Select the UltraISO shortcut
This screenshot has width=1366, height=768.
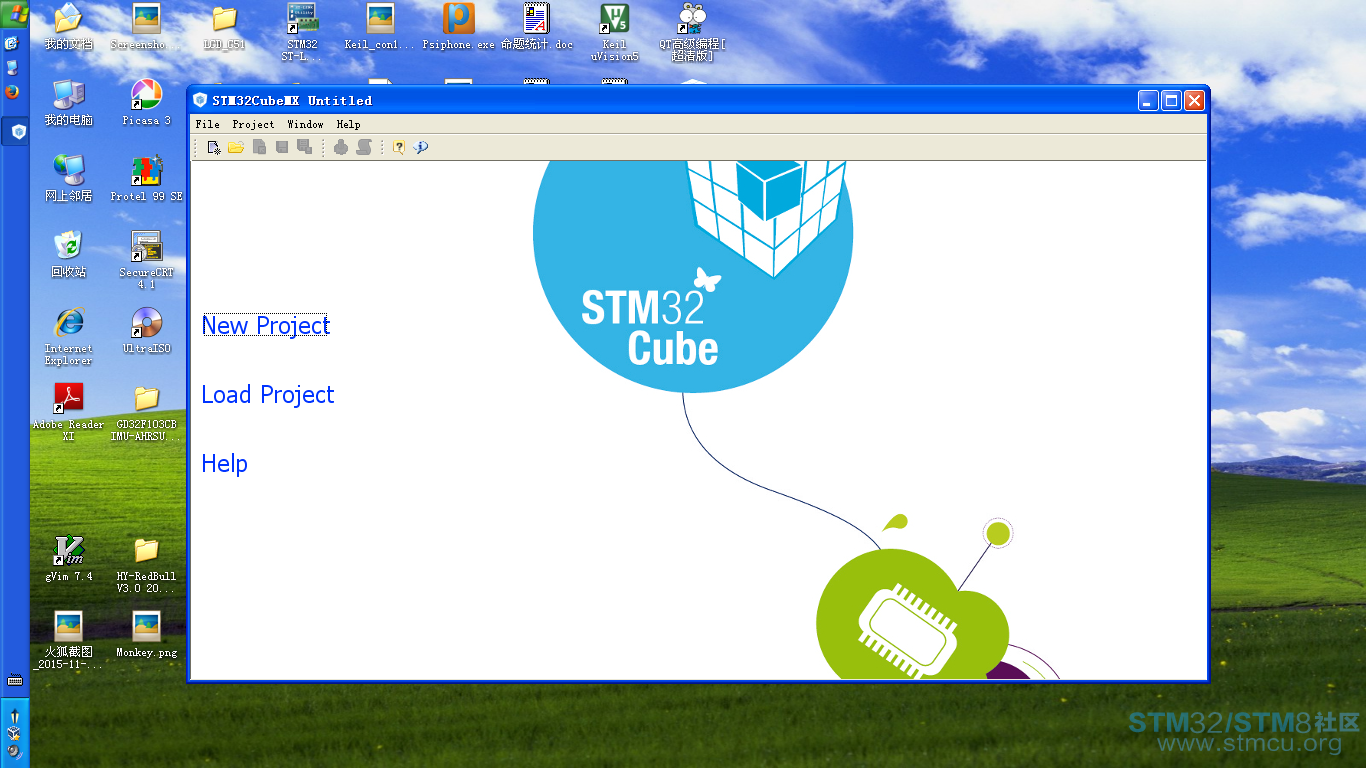(x=146, y=331)
